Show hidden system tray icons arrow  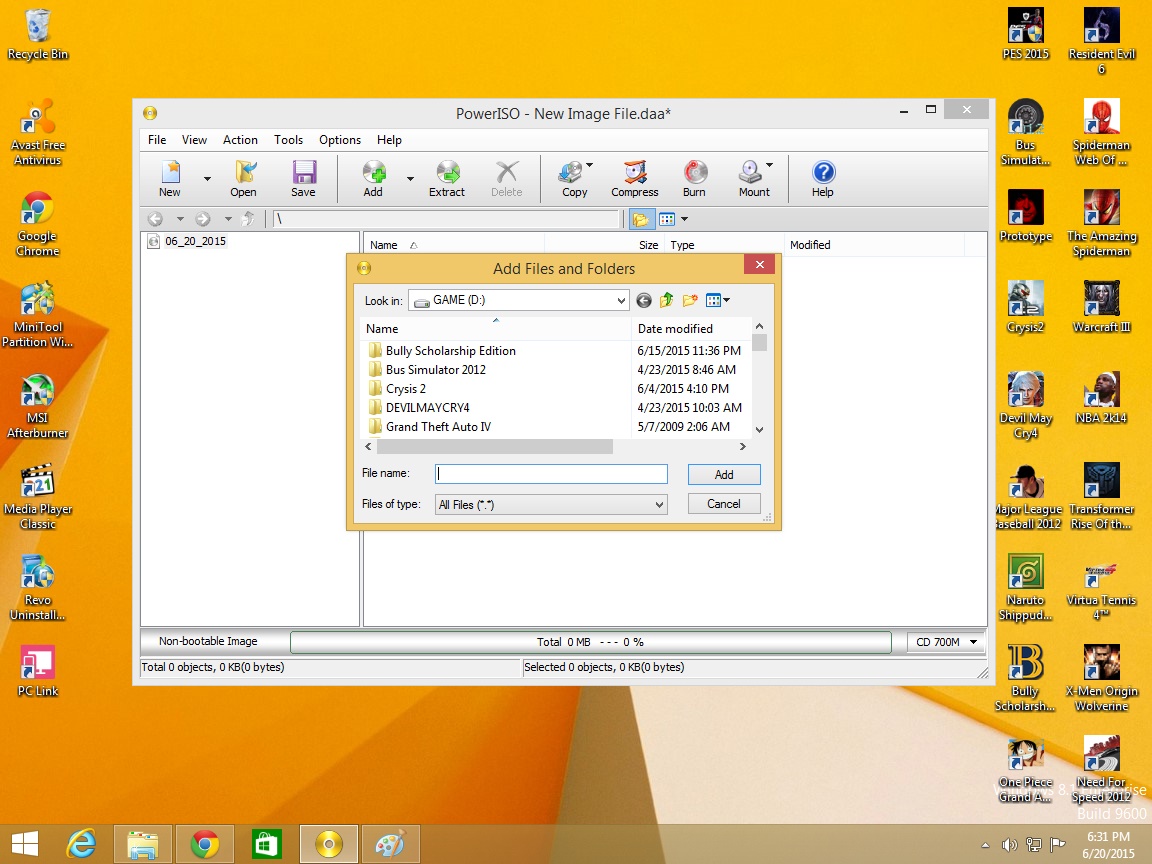985,845
